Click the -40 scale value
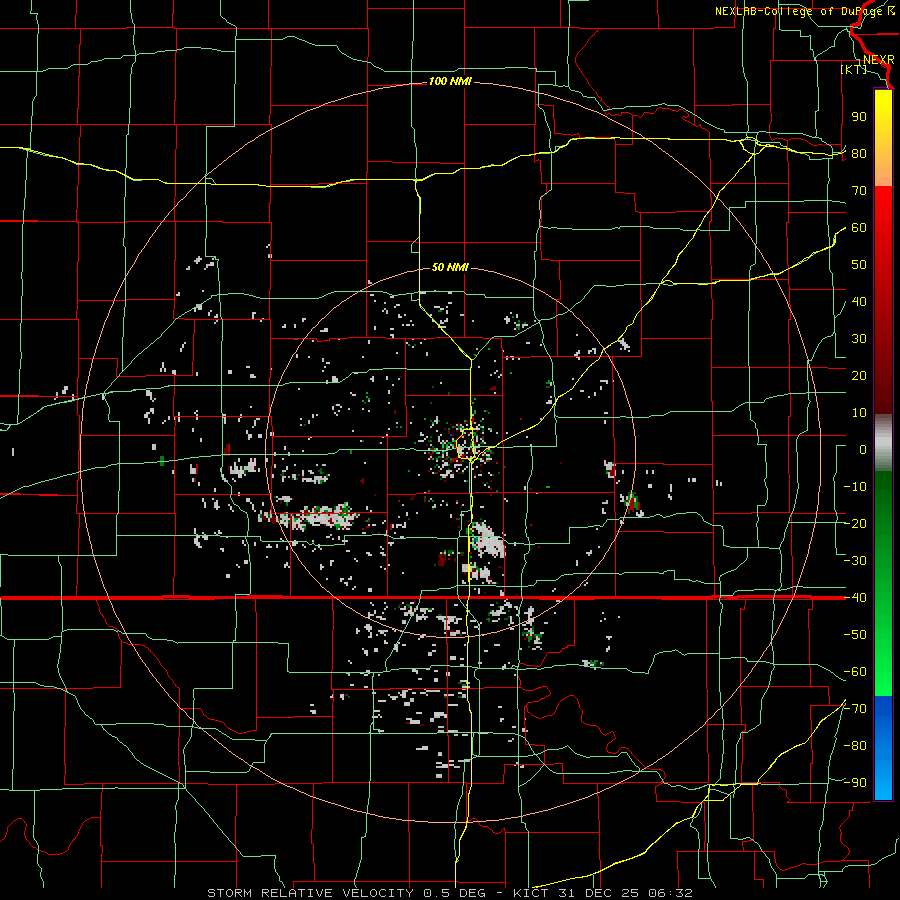Viewport: 900px width, 900px height. pyautogui.click(x=855, y=598)
